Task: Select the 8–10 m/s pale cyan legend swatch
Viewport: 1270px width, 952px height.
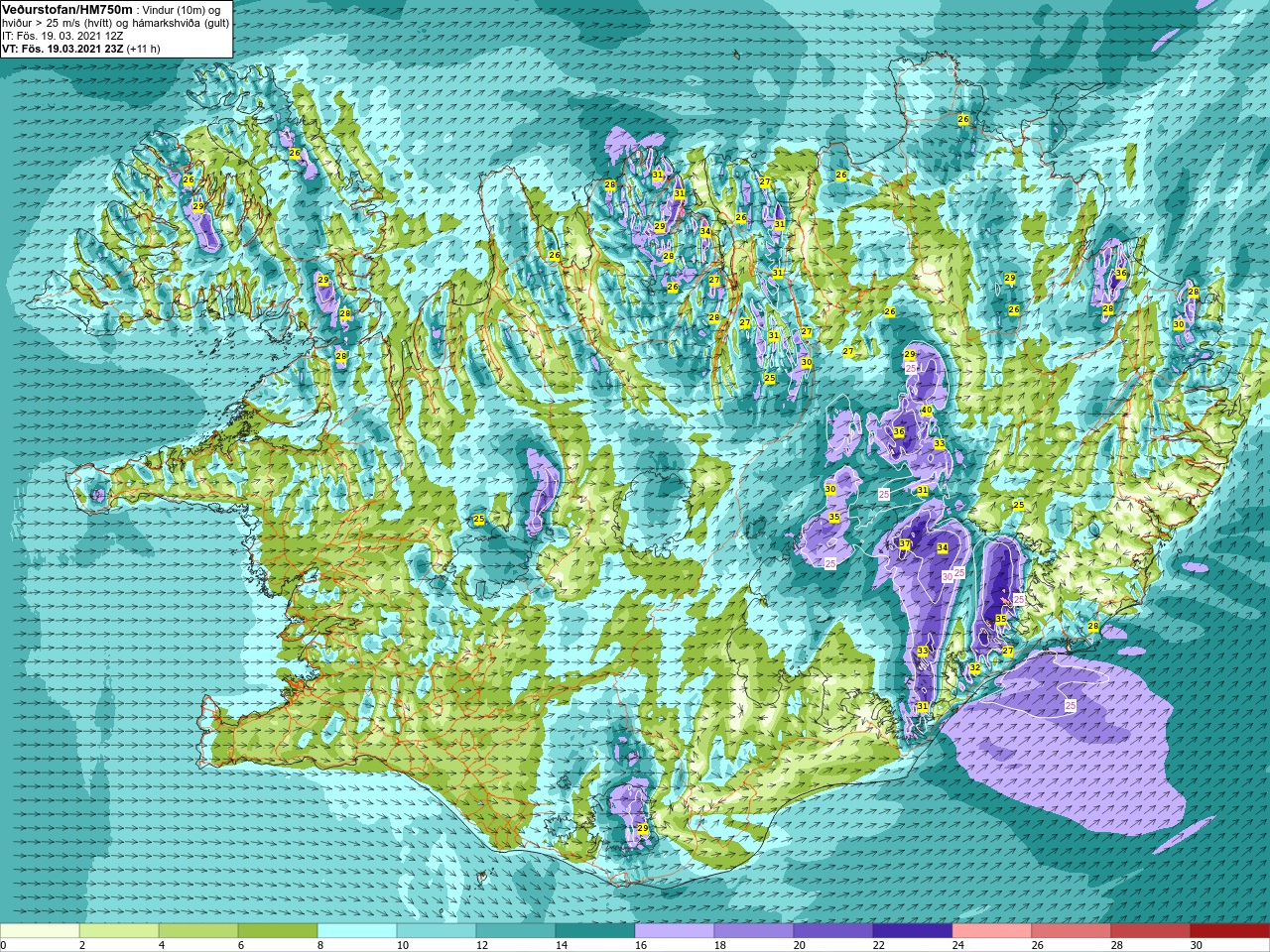Action: pos(357,931)
